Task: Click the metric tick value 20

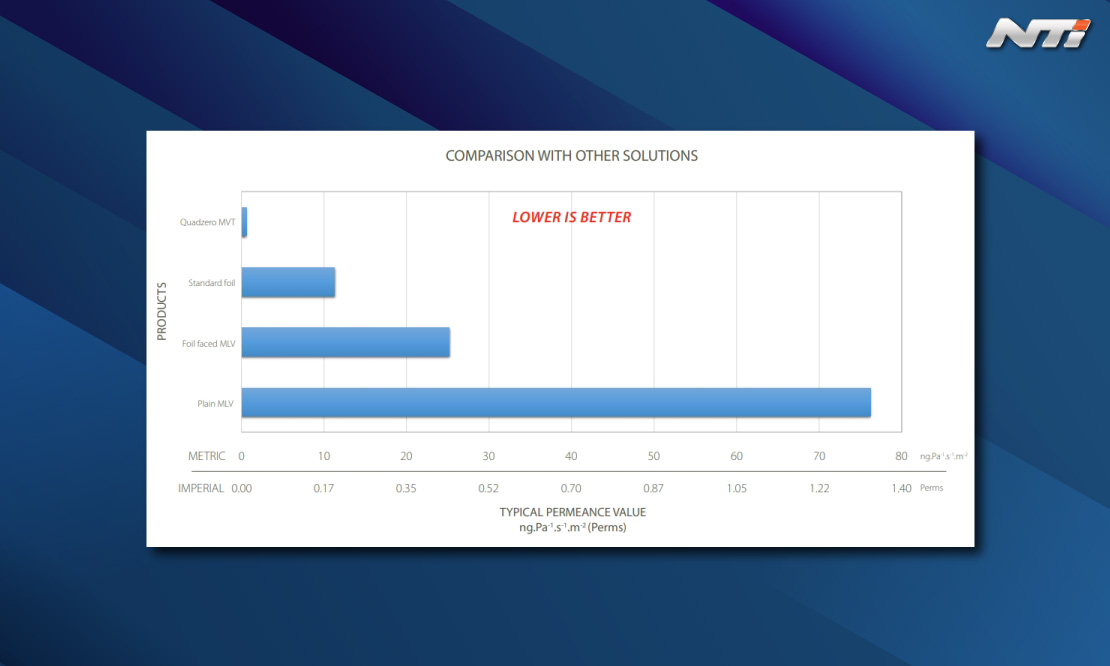Action: (406, 457)
